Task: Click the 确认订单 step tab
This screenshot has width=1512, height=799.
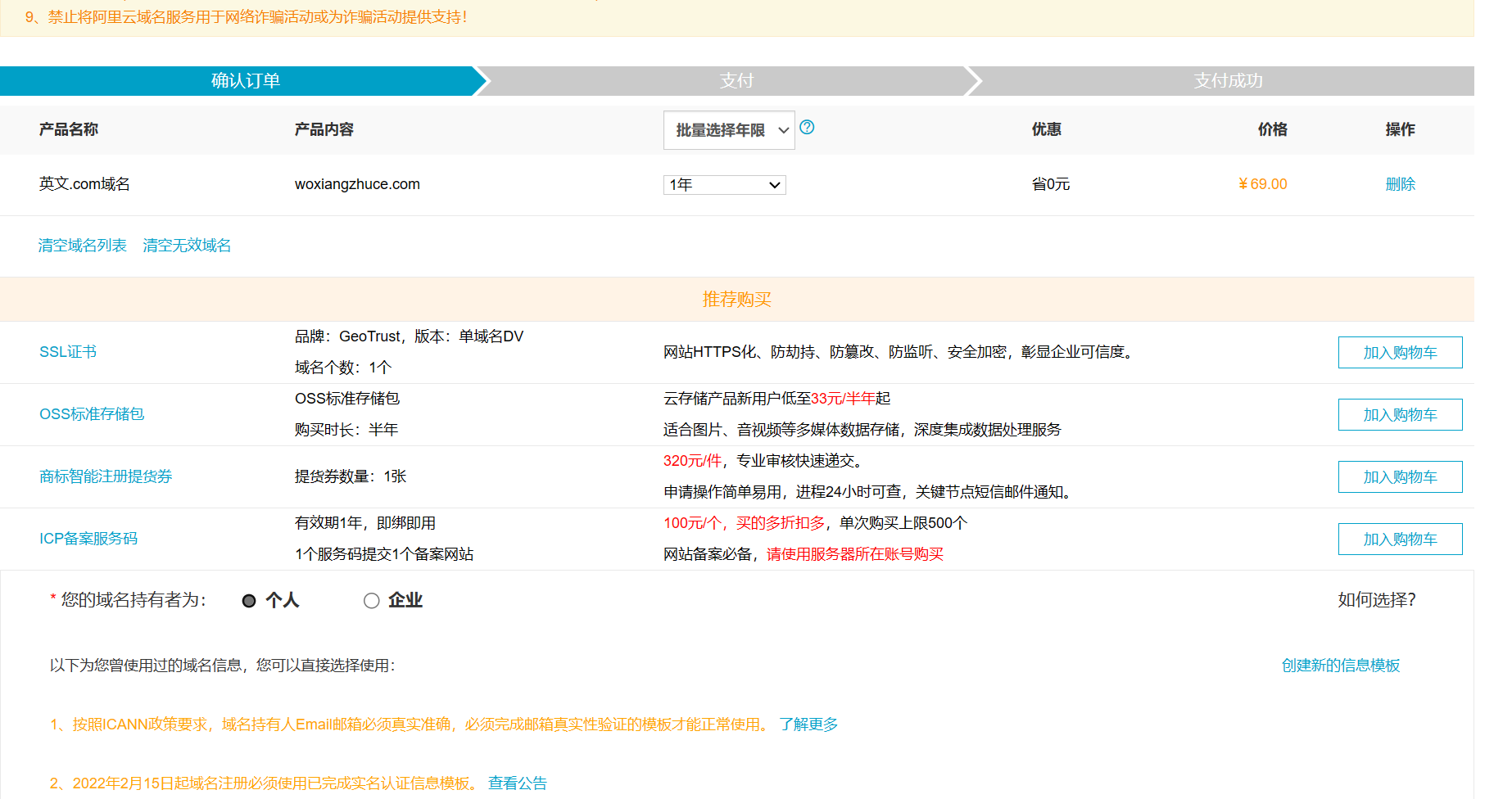Action: (245, 81)
